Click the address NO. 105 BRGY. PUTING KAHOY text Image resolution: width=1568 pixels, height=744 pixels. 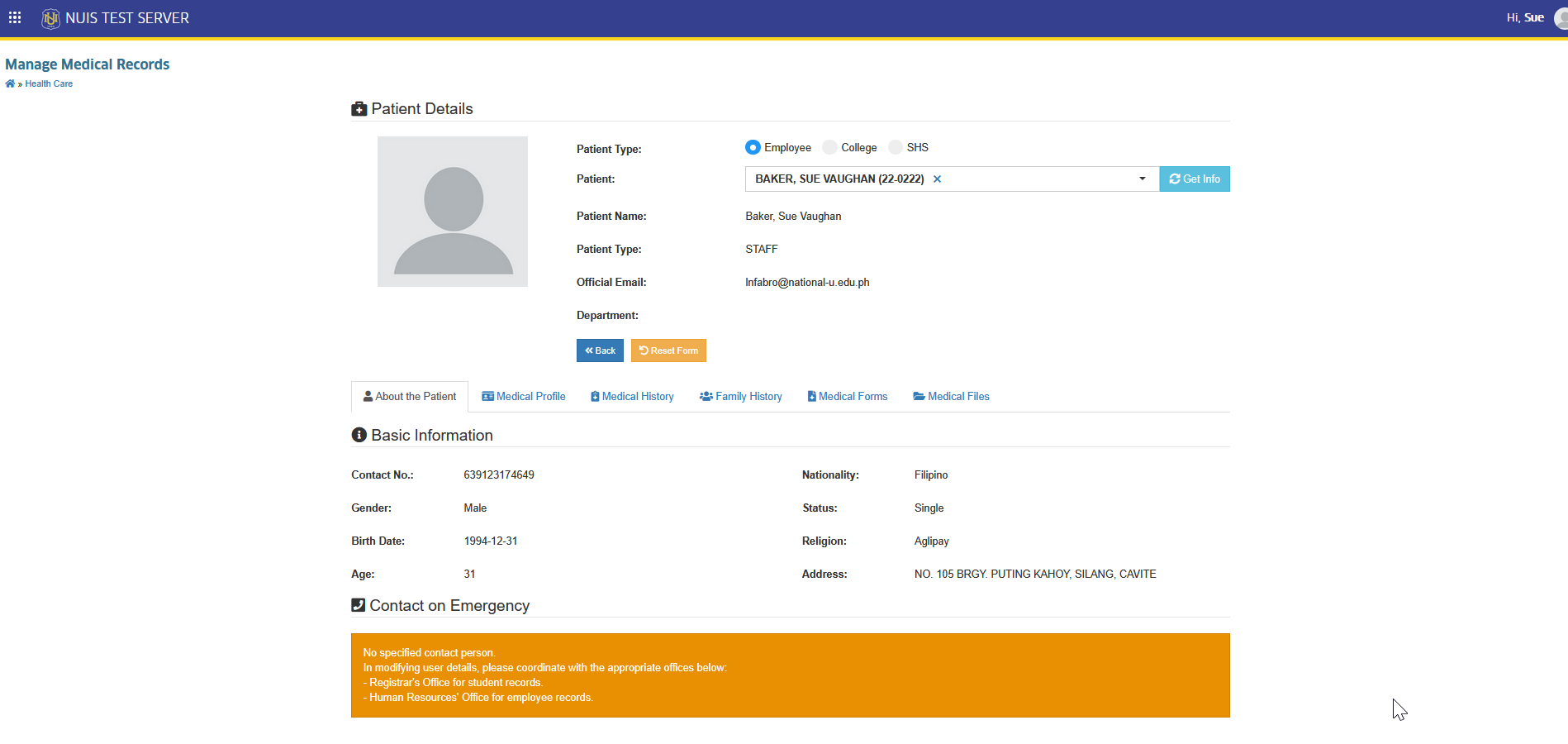pyautogui.click(x=1035, y=575)
